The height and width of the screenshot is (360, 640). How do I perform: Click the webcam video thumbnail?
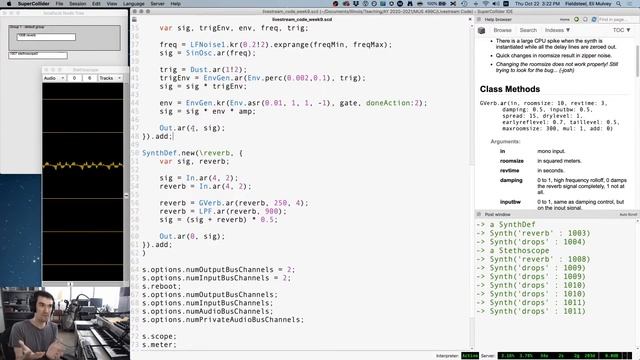[x=65, y=323]
